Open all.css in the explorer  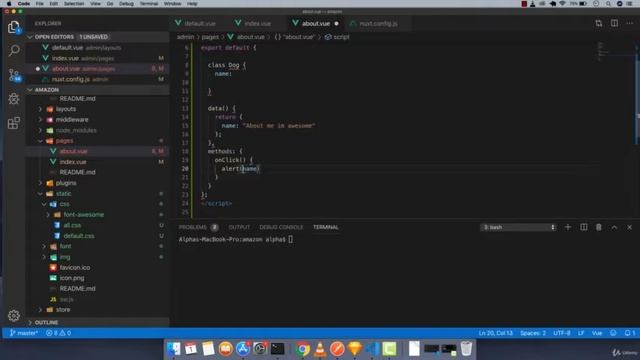click(x=72, y=225)
